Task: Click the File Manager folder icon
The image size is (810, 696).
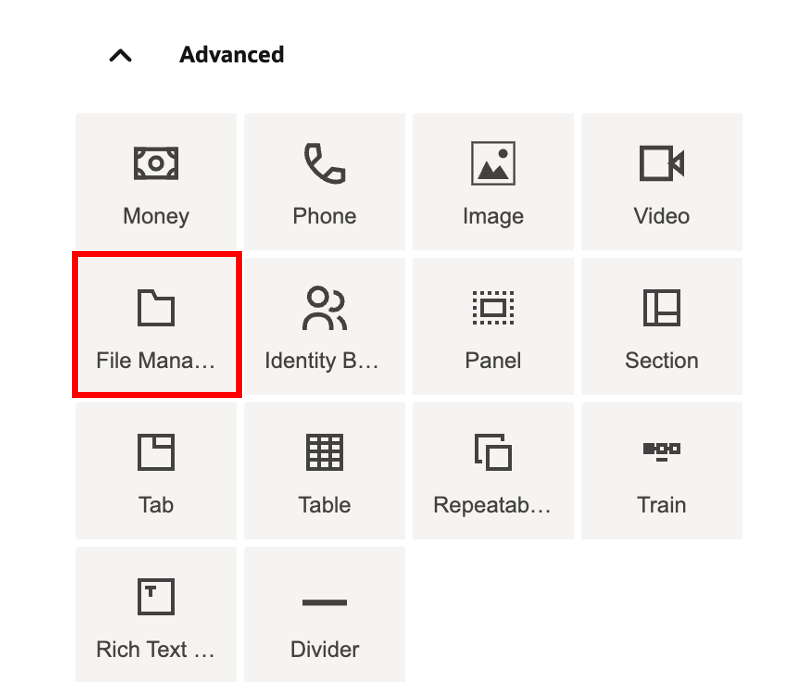Action: pos(156,308)
